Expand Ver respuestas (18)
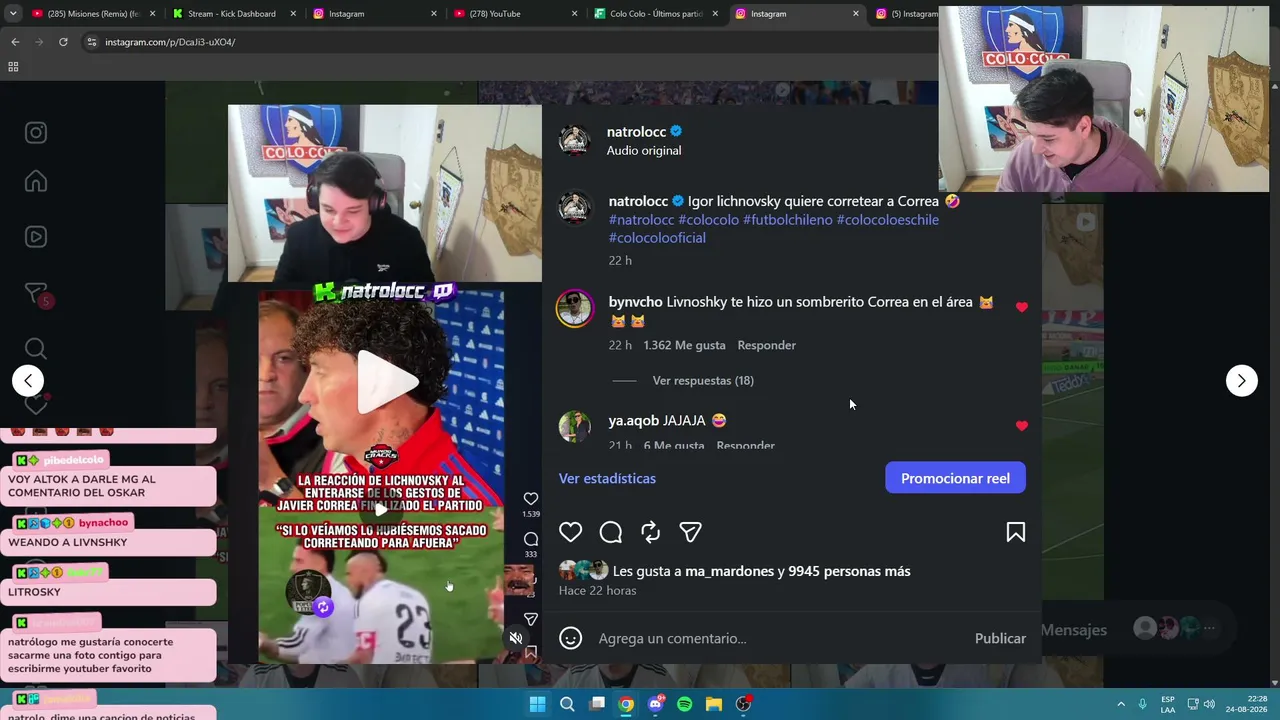Viewport: 1280px width, 720px height. [703, 380]
